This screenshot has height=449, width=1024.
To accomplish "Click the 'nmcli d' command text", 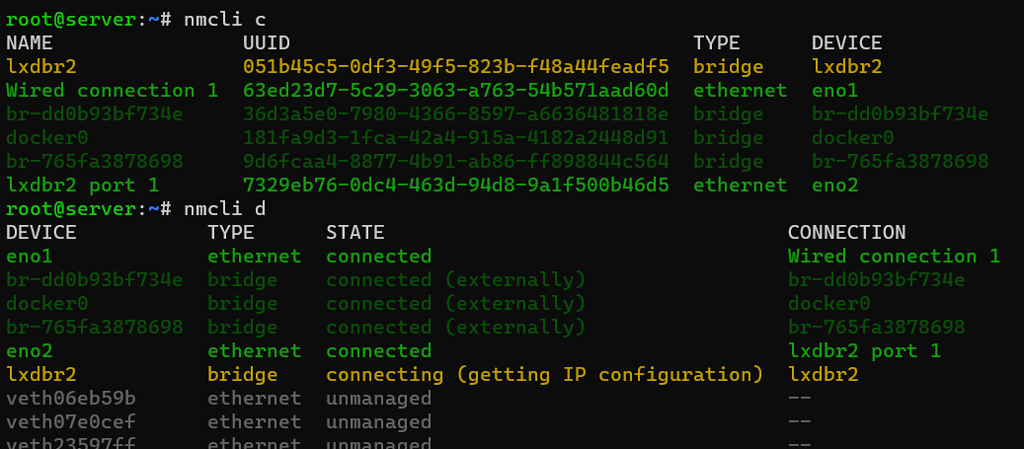I will pyautogui.click(x=225, y=209).
